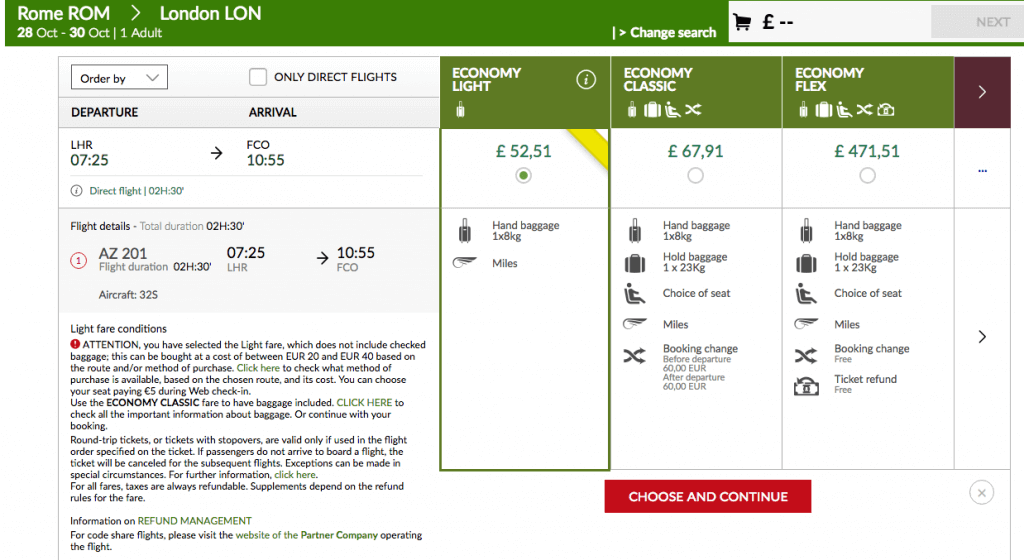The width and height of the screenshot is (1024, 560).
Task: Select the Economy Flex fare header
Action: tap(868, 92)
